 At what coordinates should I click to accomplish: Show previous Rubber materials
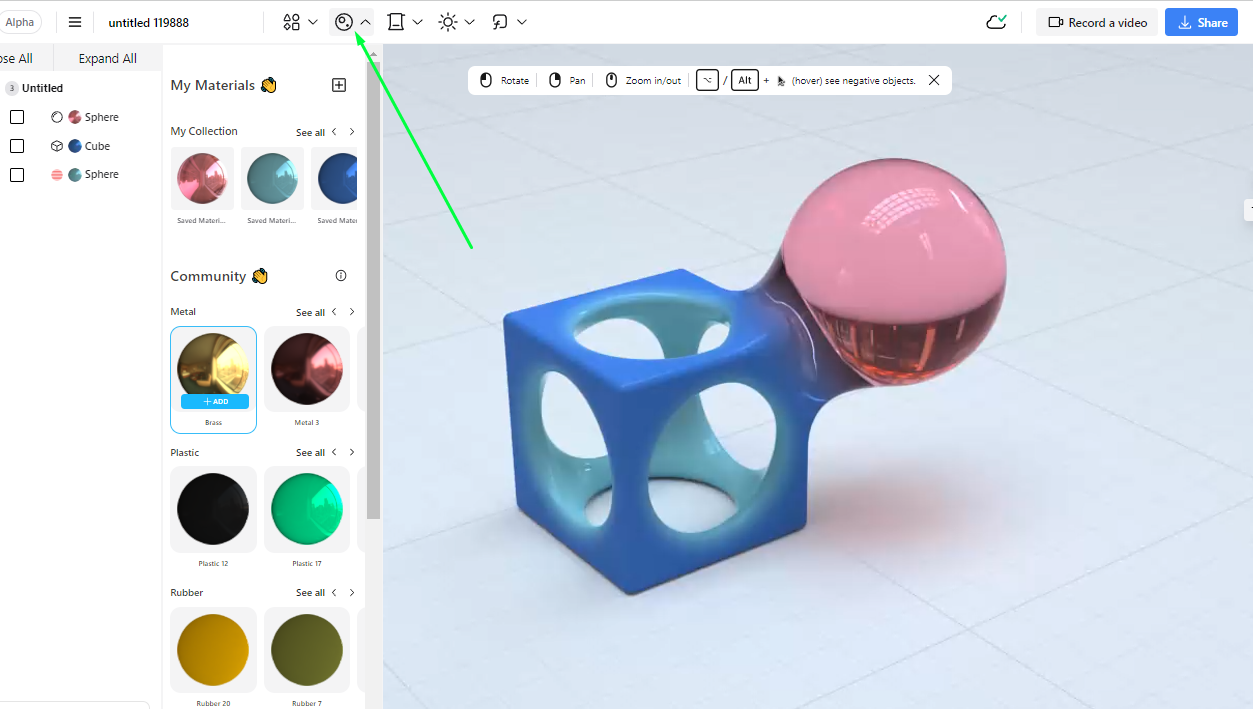click(334, 592)
